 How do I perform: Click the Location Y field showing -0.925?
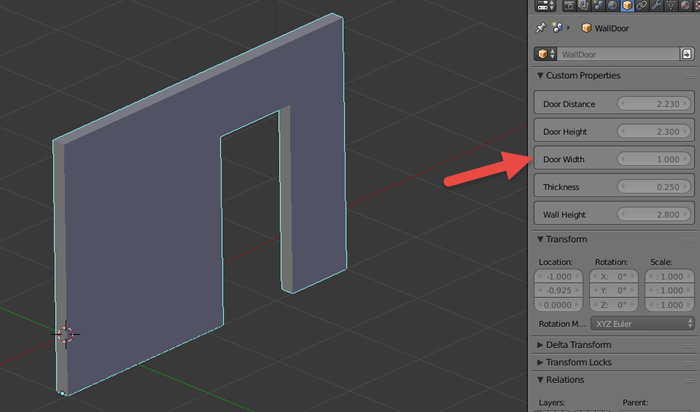pyautogui.click(x=558, y=290)
